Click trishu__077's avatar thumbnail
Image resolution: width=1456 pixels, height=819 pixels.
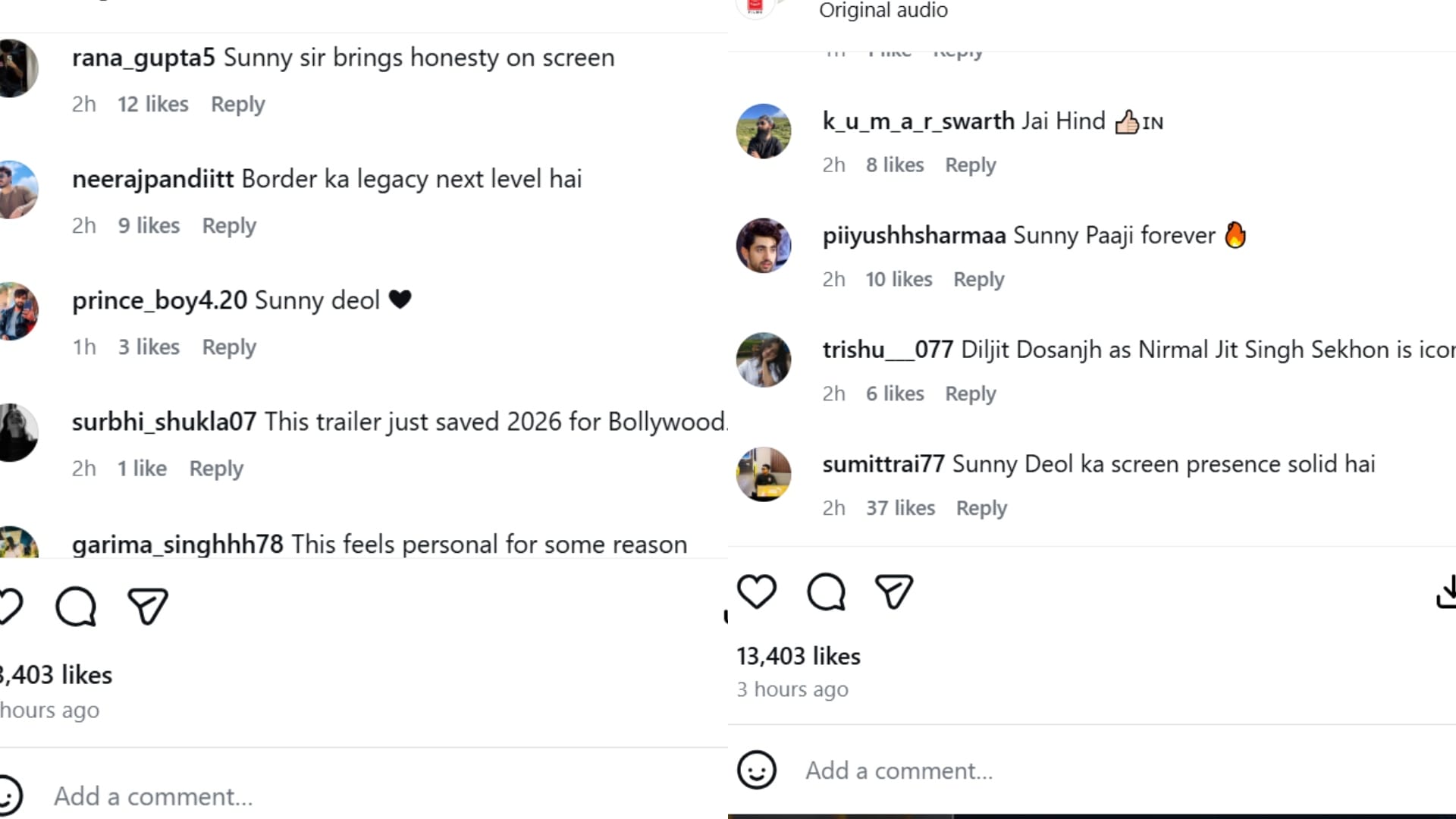point(764,359)
